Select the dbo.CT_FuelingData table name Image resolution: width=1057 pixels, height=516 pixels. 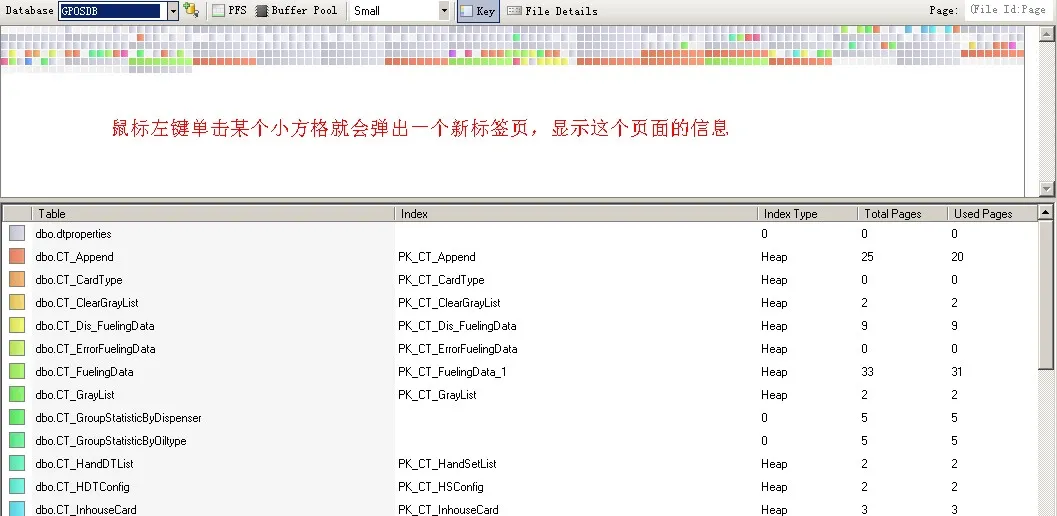pyautogui.click(x=84, y=372)
